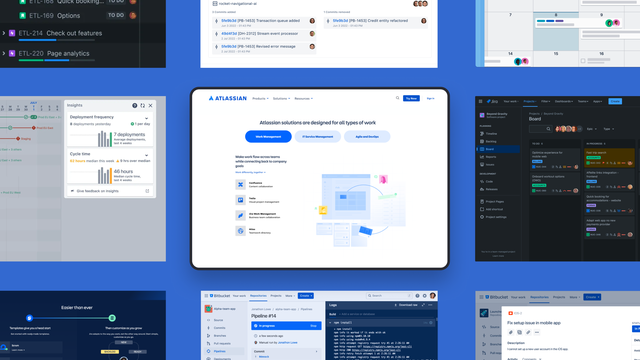Expand the ETL-214 Check out features row
The image size is (640, 360).
[x=4, y=33]
